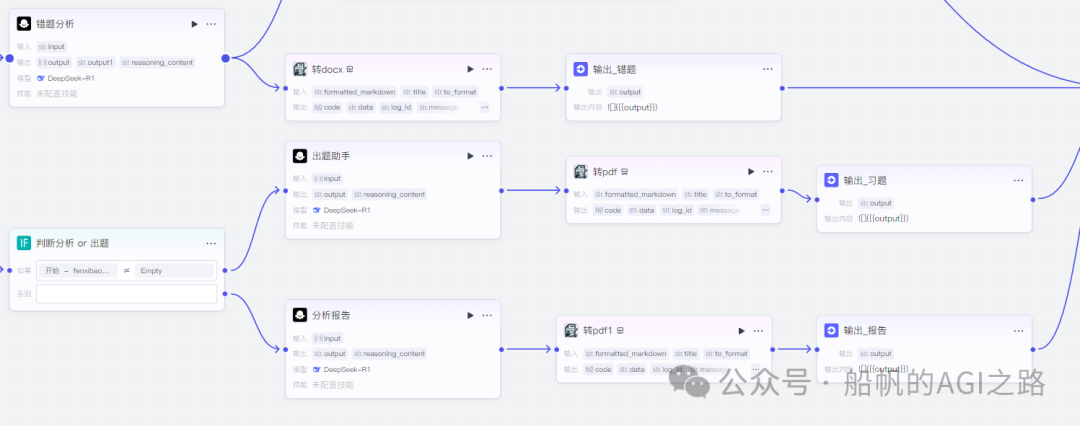Screen dimensions: 1080x426
Task: Run the 转pdf1 node
Action: (x=741, y=331)
